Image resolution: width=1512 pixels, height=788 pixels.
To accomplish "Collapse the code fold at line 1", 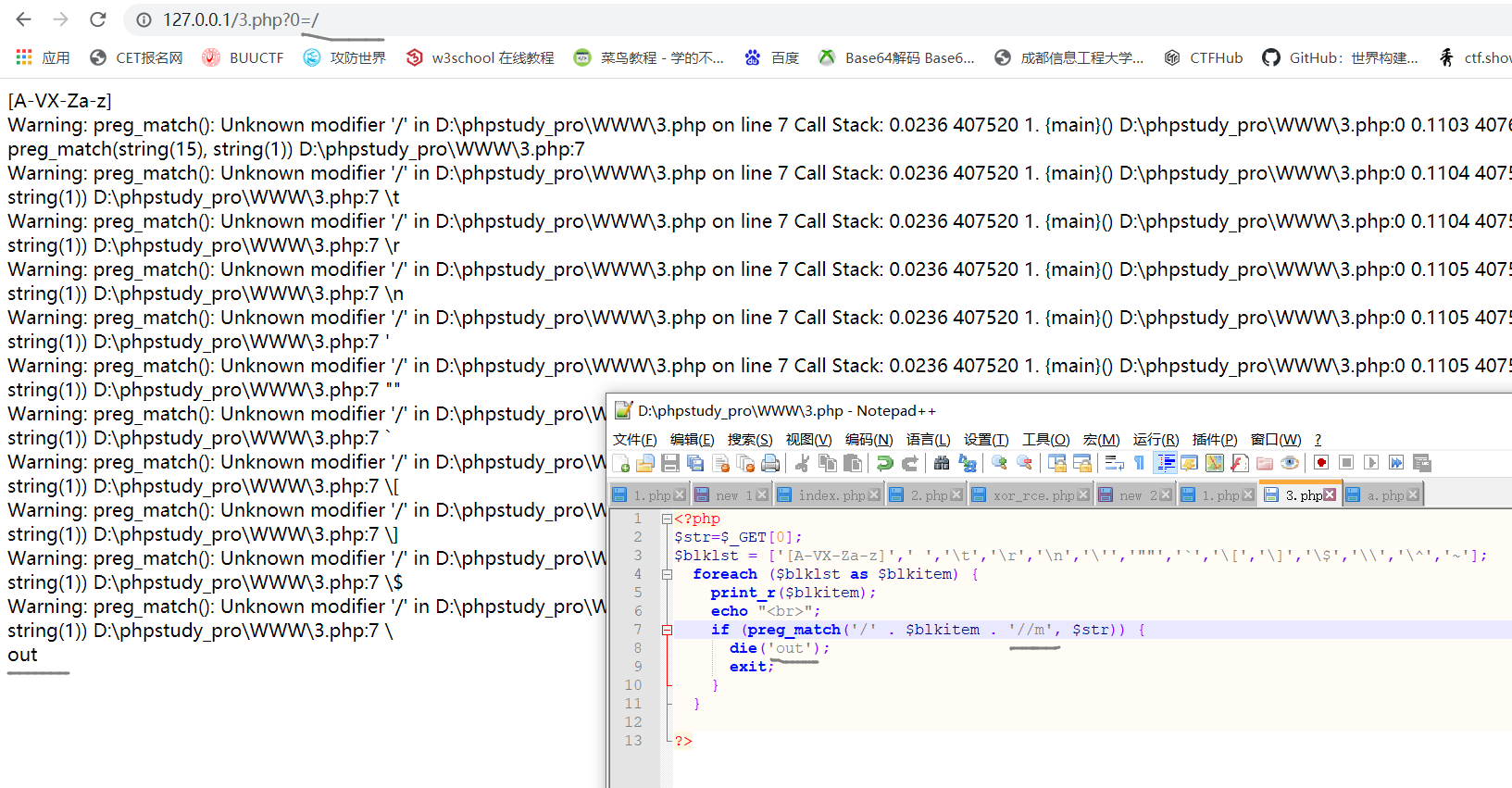I will [667, 519].
